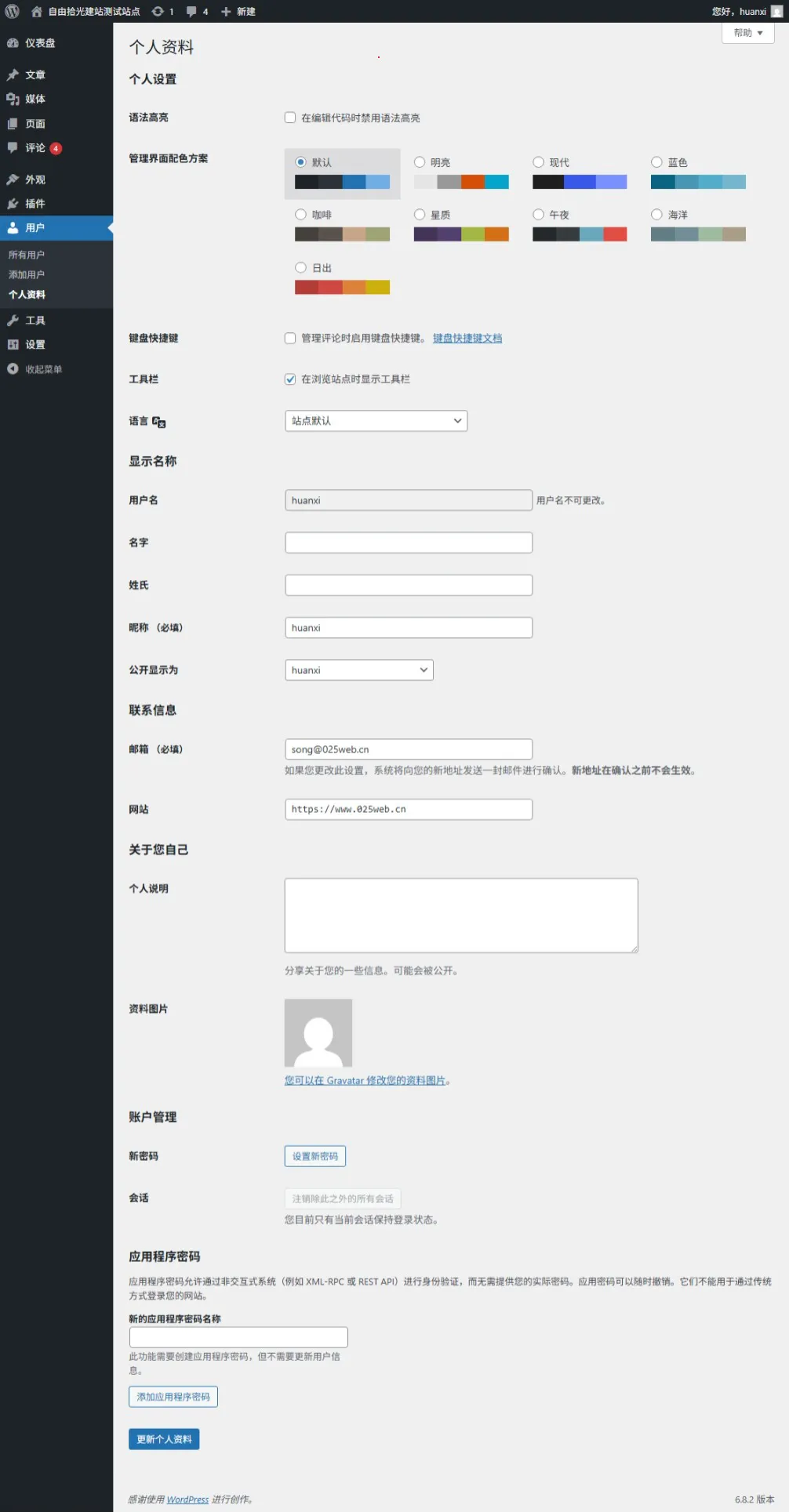Open 所有用户 in the sidebar submenu
The height and width of the screenshot is (1512, 789).
pyautogui.click(x=27, y=255)
